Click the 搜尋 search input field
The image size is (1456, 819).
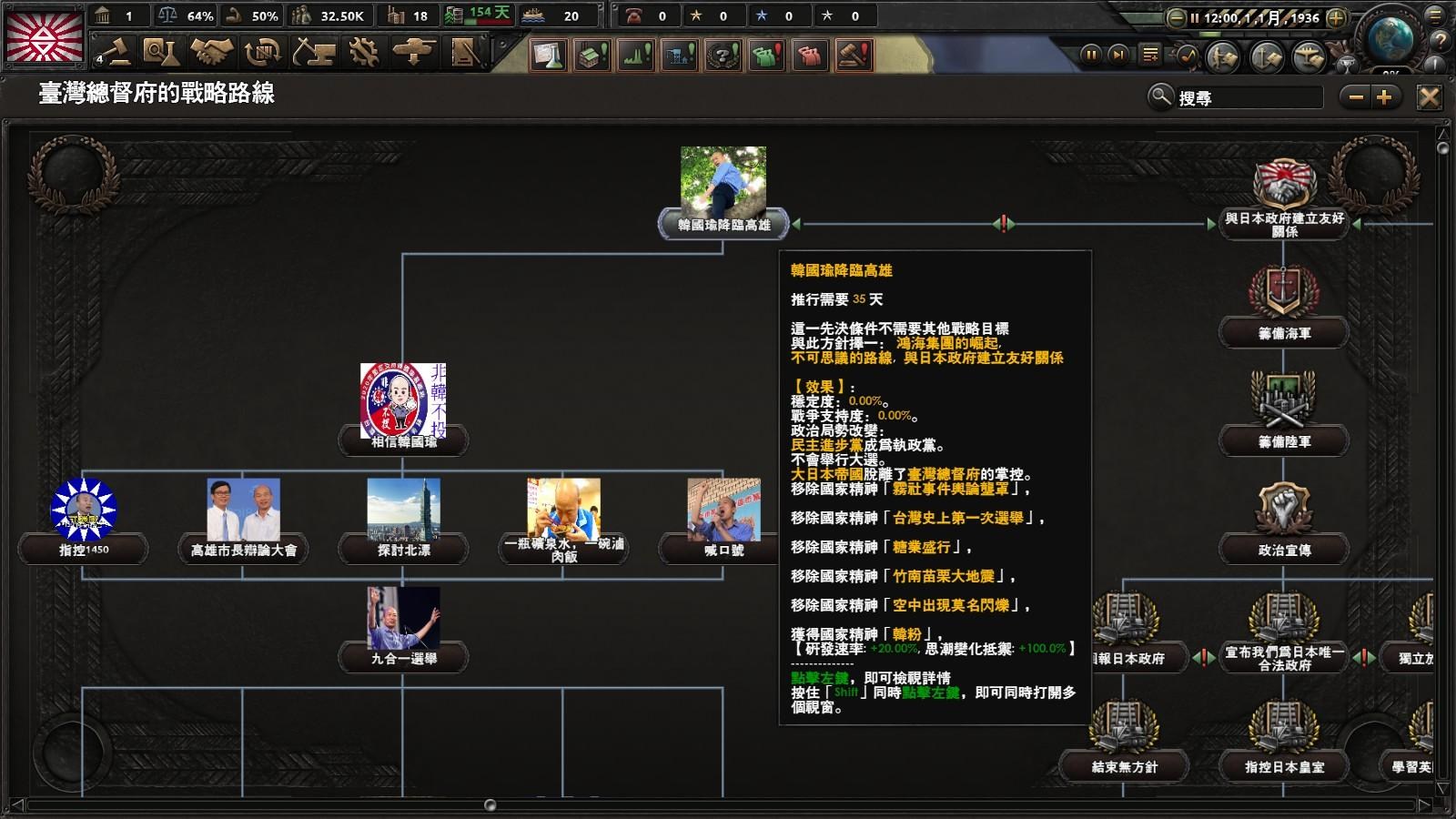(1249, 97)
